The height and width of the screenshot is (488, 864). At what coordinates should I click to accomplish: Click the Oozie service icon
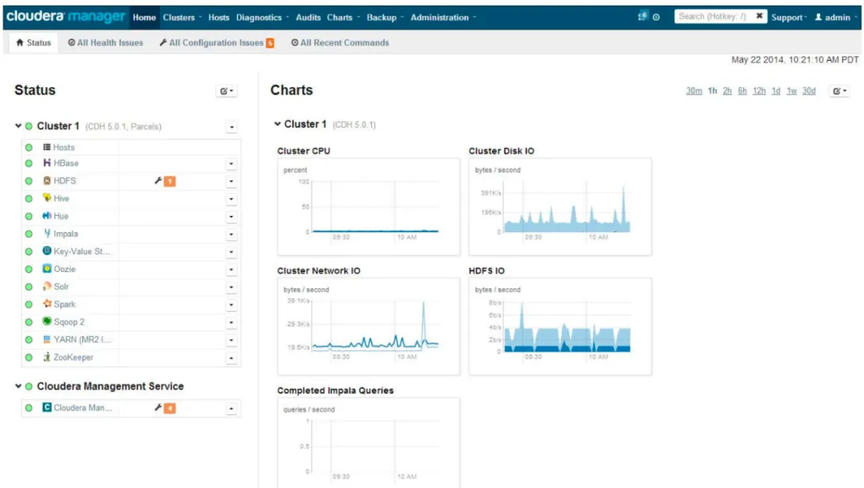pos(47,269)
